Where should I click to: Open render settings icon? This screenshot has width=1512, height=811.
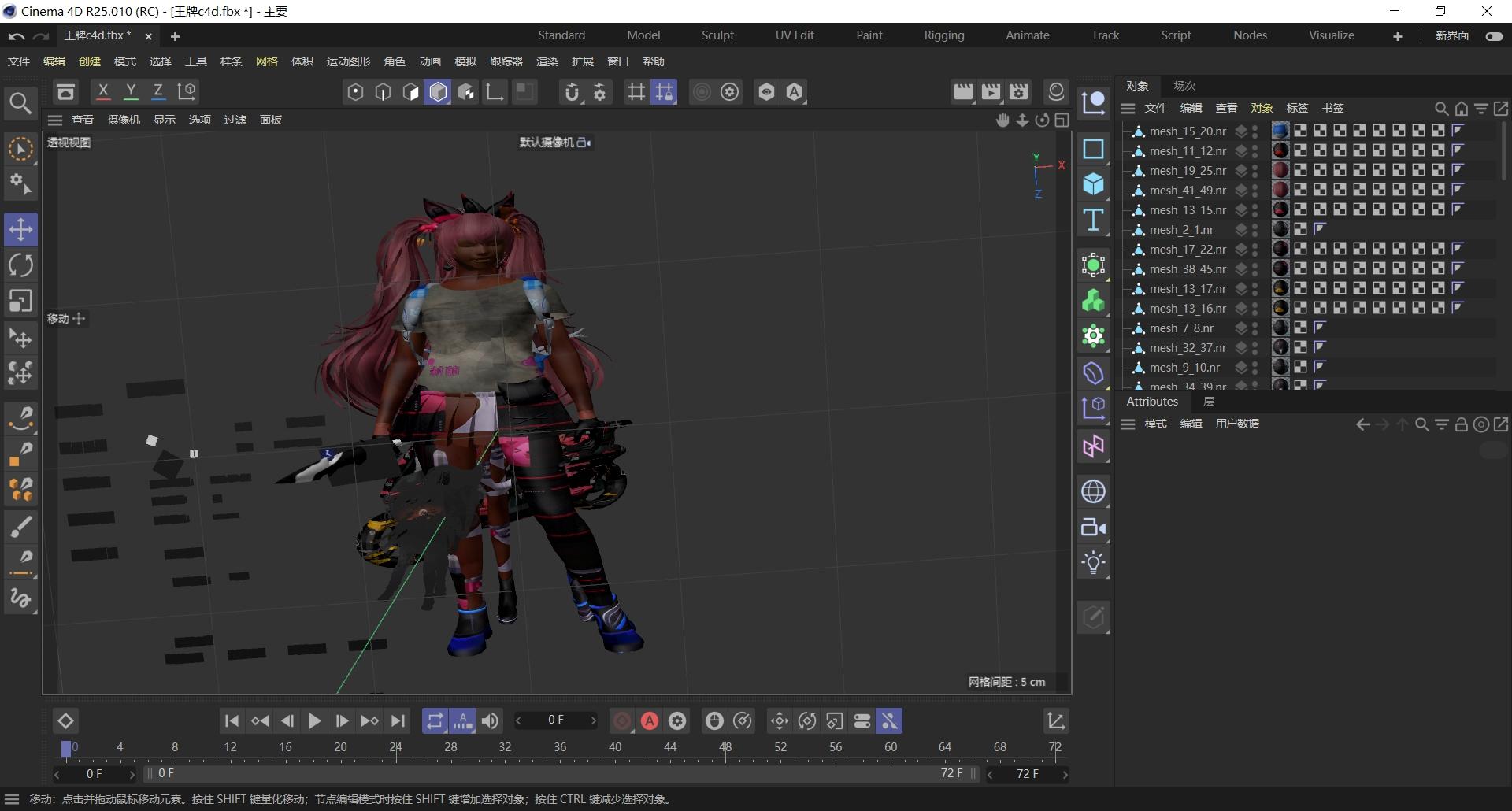point(1019,92)
